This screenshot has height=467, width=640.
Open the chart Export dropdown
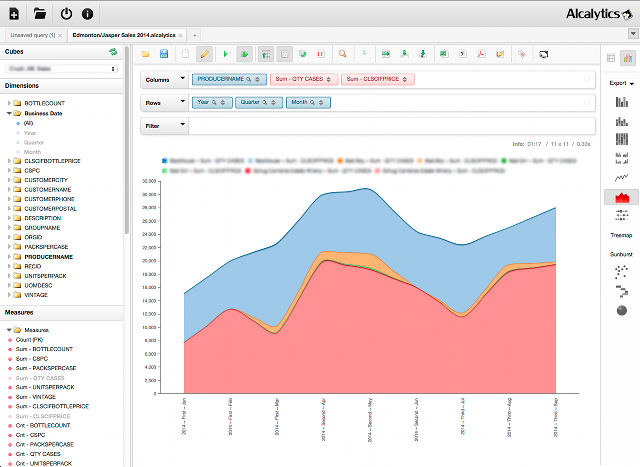pos(622,83)
